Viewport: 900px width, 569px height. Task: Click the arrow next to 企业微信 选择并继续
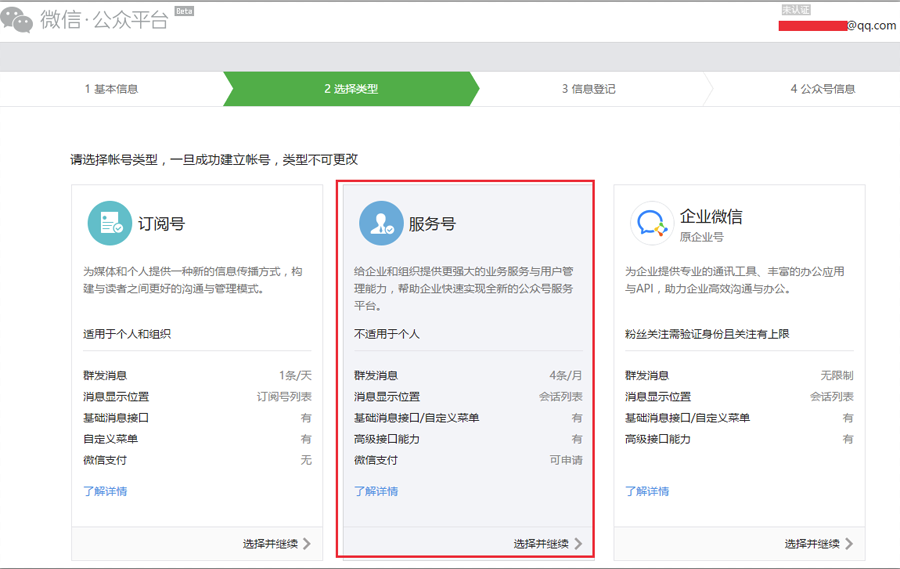pos(849,544)
